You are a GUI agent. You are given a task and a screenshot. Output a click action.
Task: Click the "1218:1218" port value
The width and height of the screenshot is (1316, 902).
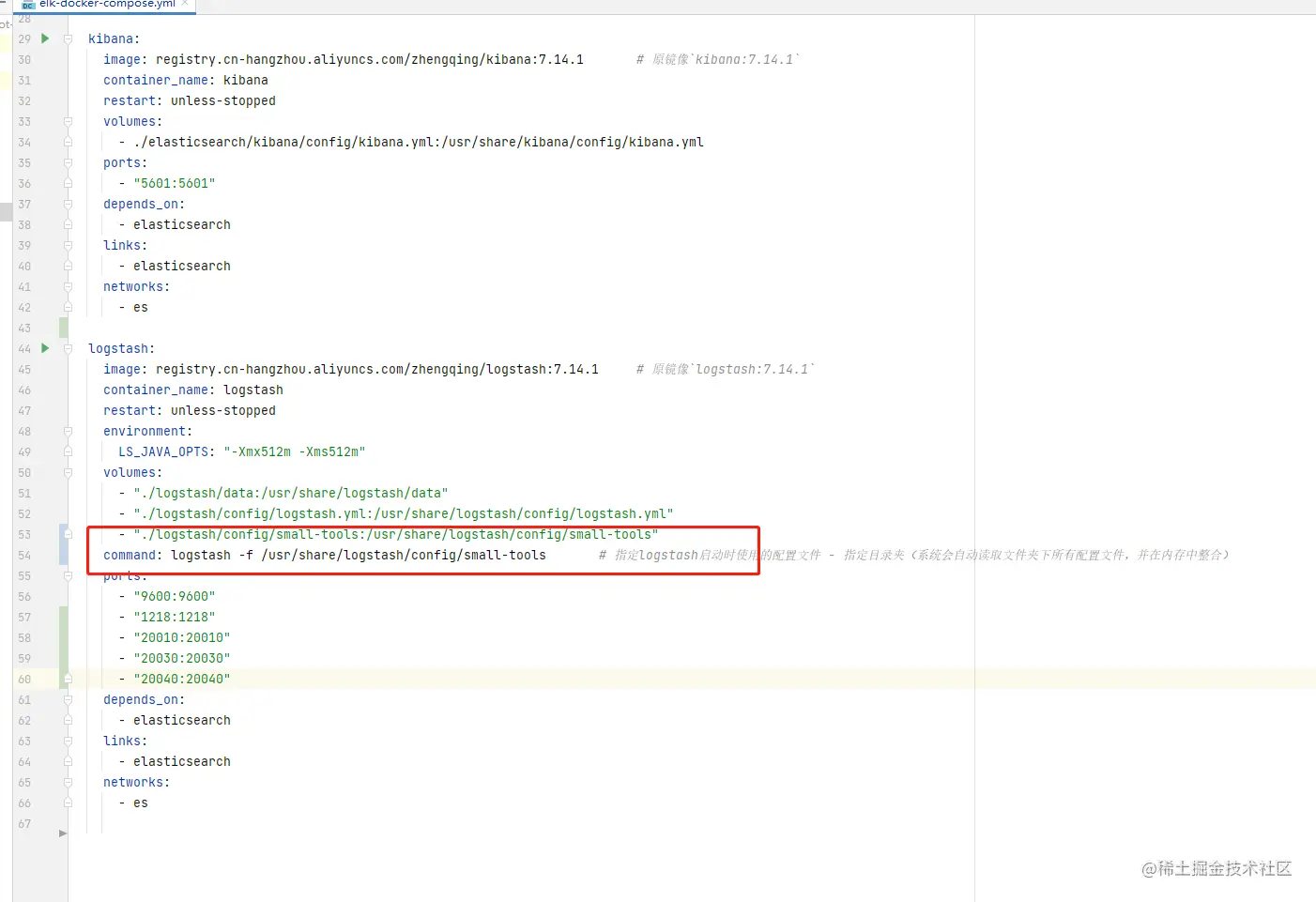[x=175, y=617]
